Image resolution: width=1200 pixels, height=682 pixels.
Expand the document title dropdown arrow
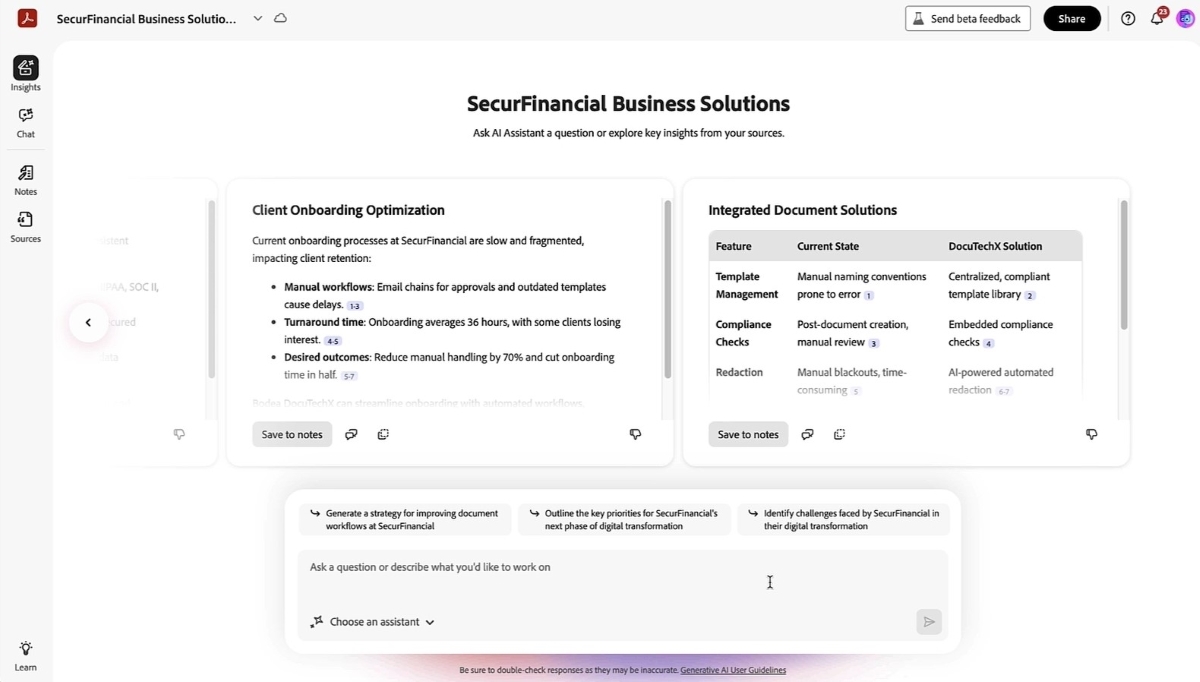pos(257,18)
